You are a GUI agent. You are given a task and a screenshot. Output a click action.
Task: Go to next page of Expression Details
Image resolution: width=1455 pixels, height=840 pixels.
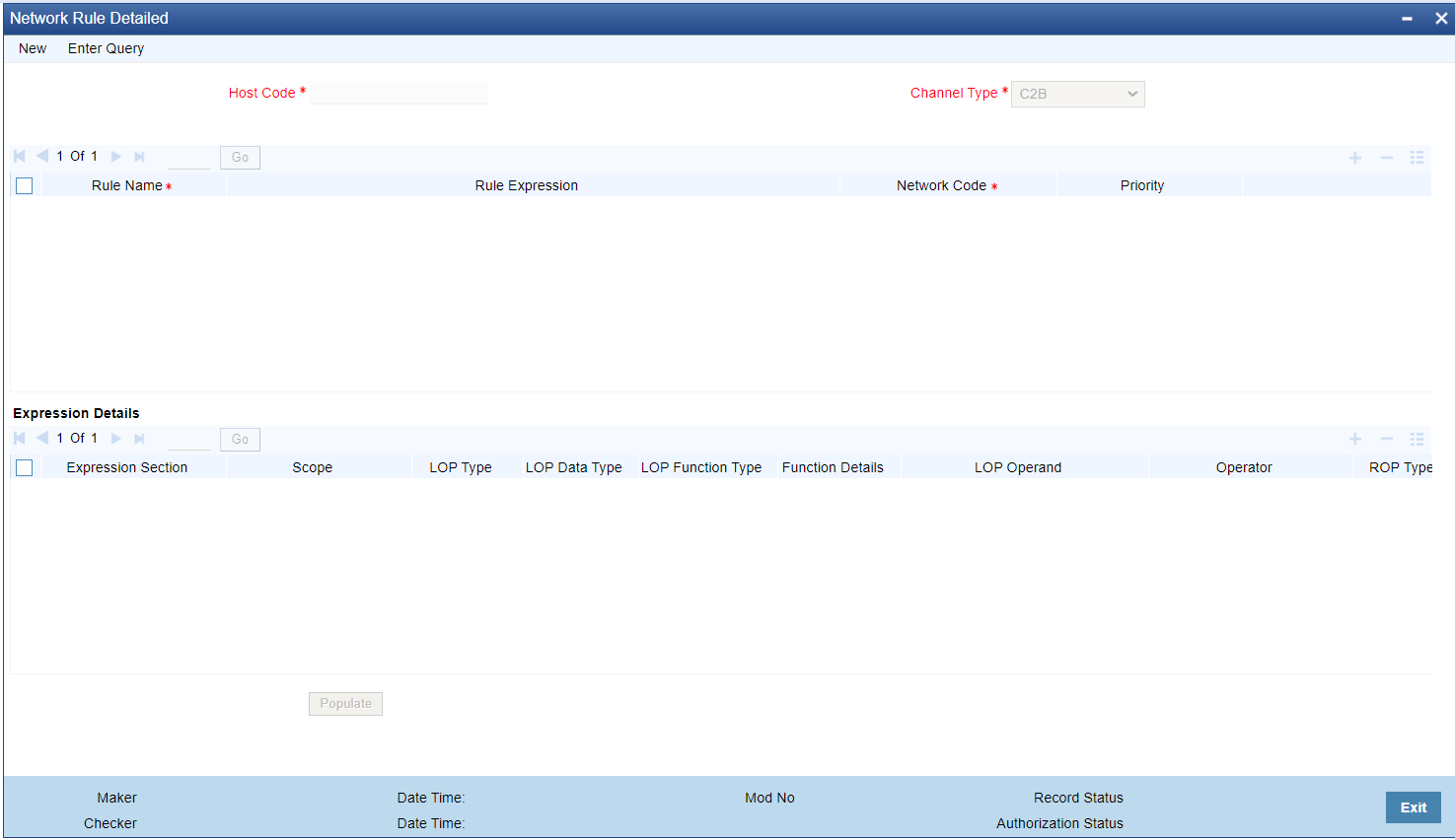click(116, 439)
